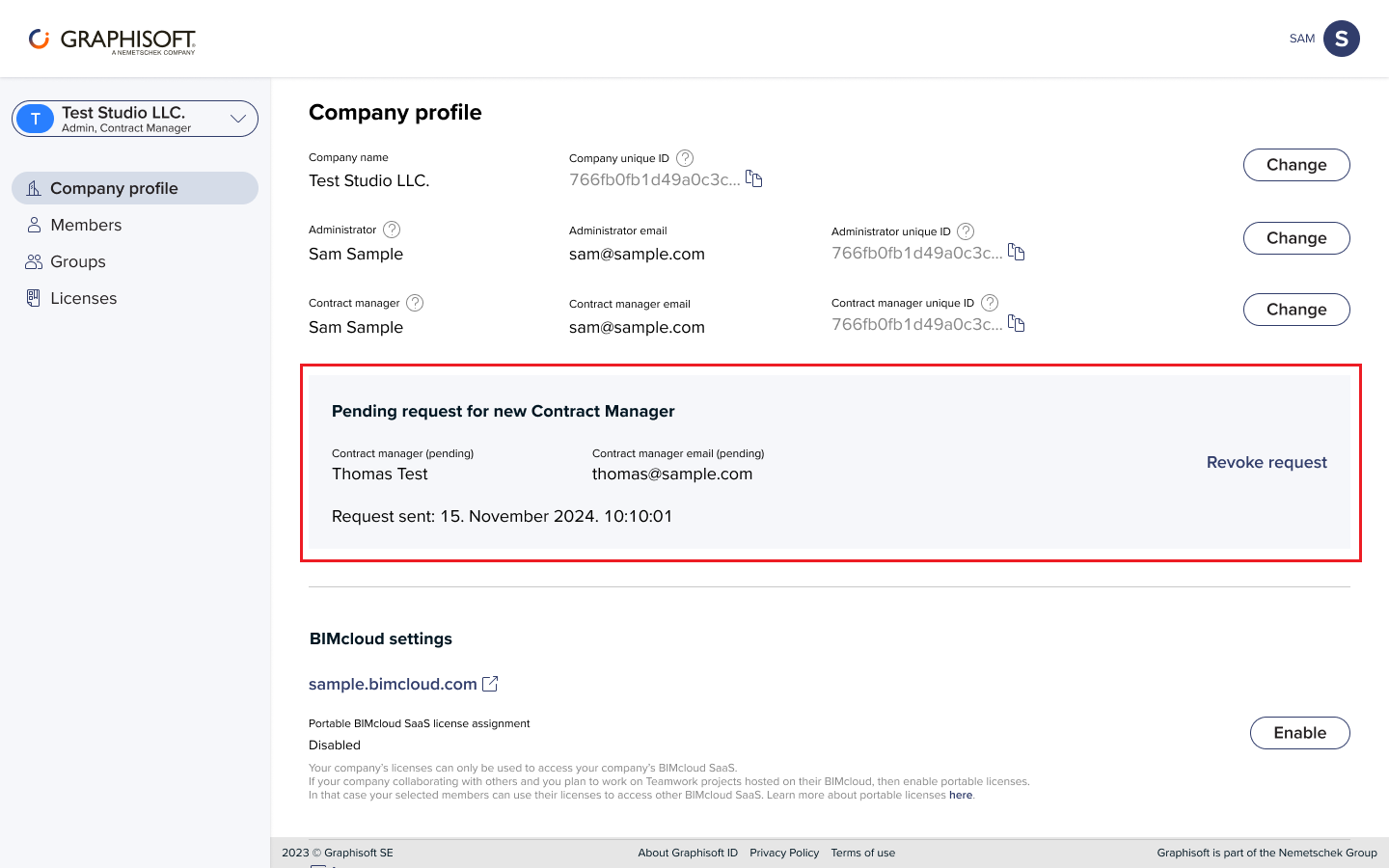The width and height of the screenshot is (1389, 868).
Task: Copy the Company unique ID
Action: pyautogui.click(x=754, y=179)
